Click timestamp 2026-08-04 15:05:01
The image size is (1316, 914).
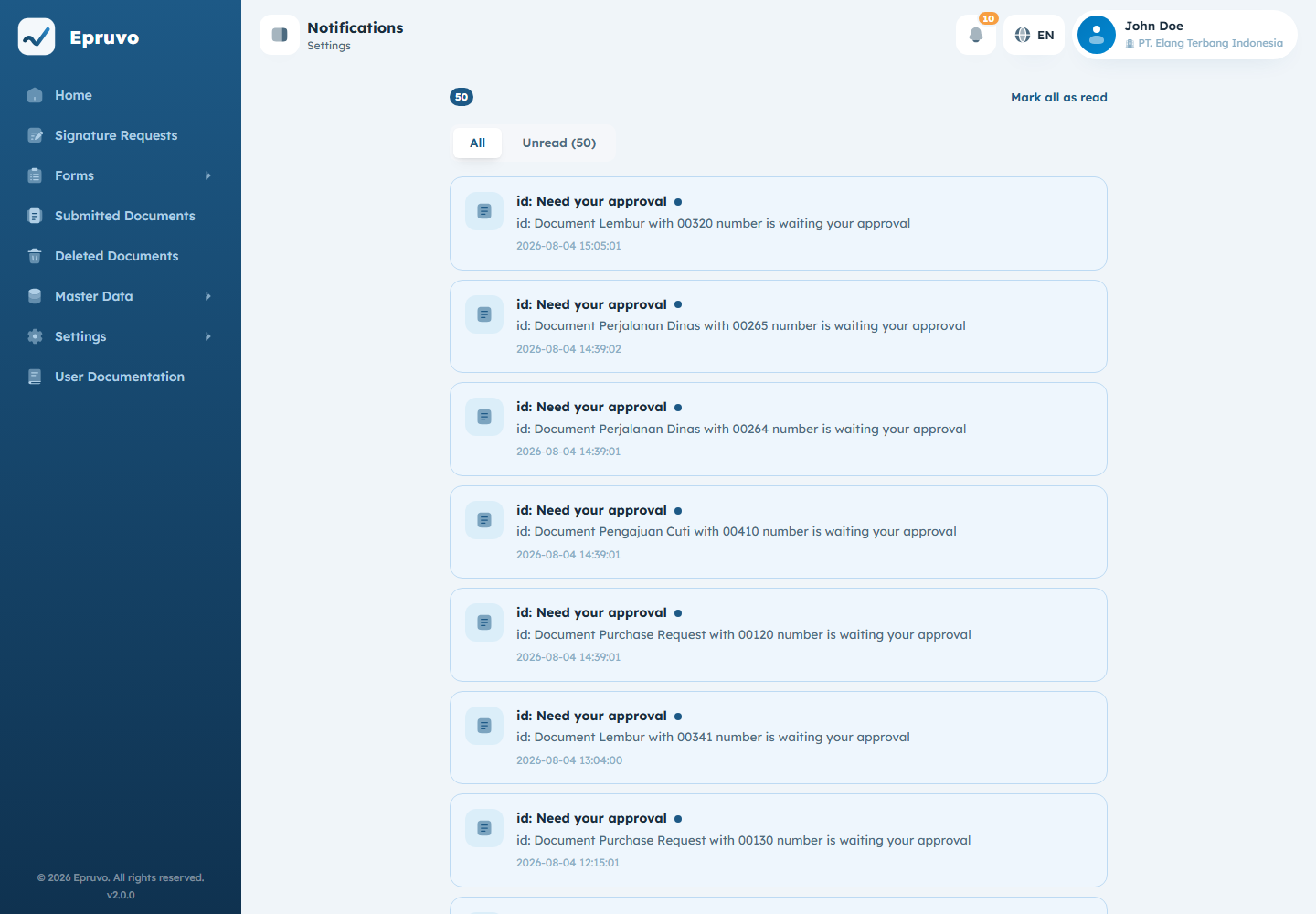[x=568, y=246]
